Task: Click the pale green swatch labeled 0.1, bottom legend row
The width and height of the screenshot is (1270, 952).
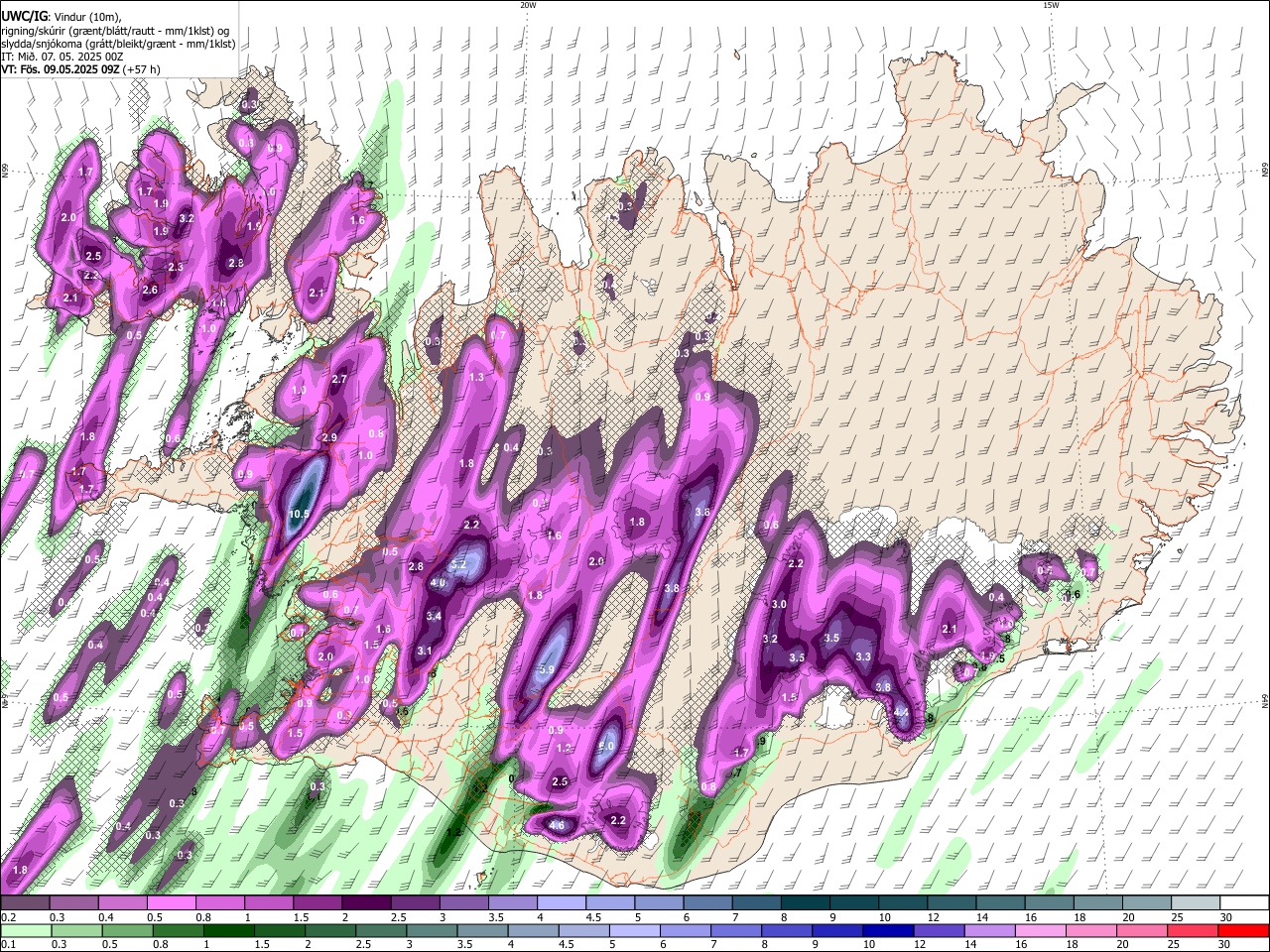Action: coord(25,930)
